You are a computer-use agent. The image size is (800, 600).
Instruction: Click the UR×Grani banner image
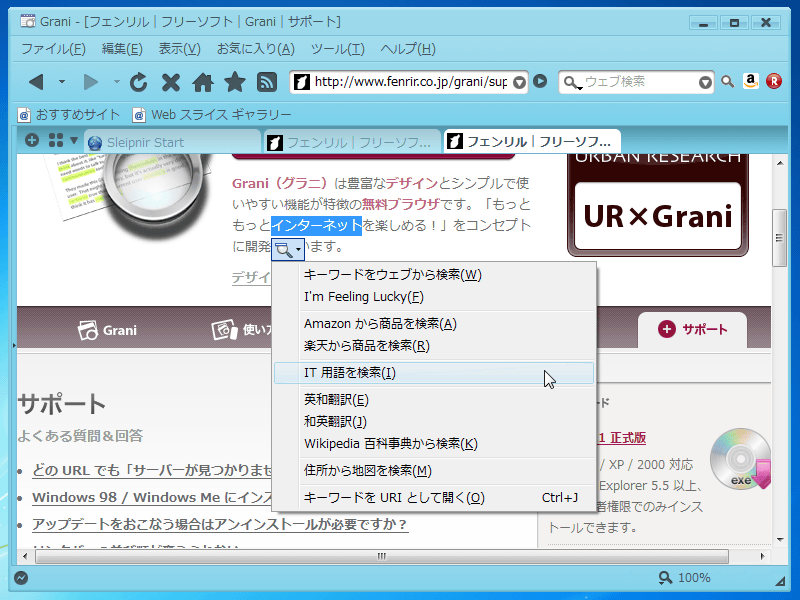(658, 205)
